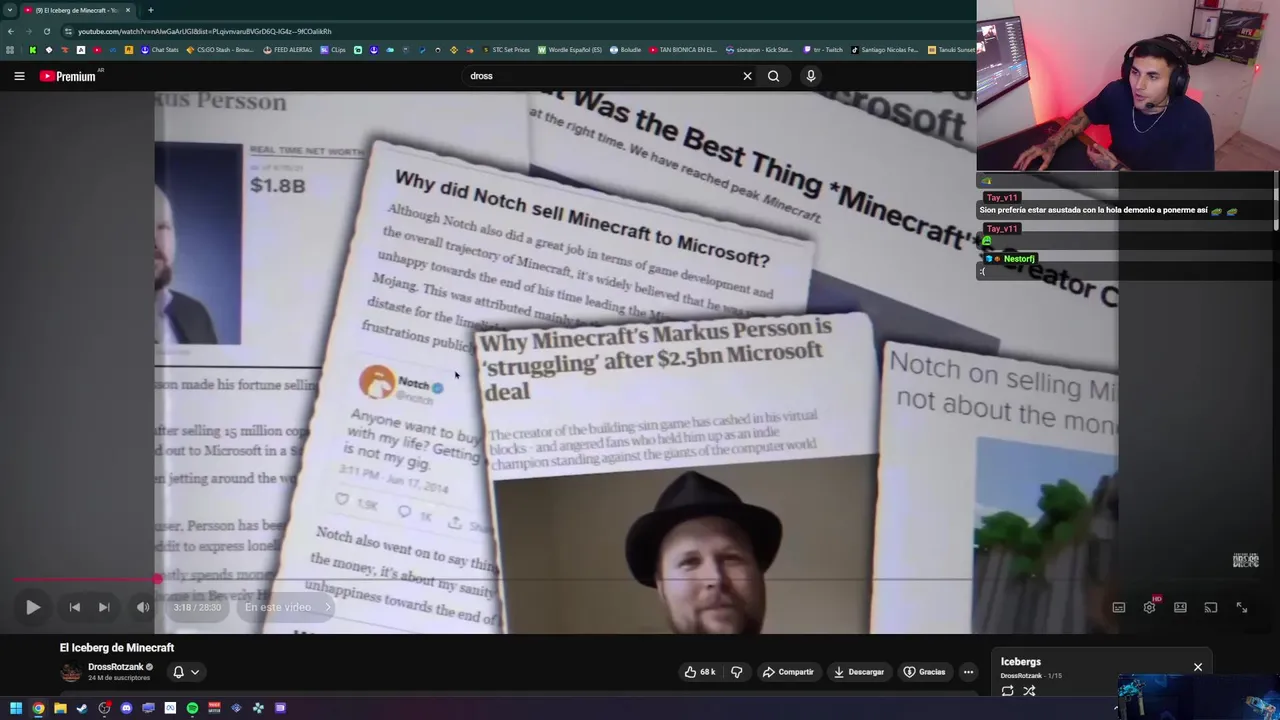The image size is (1280, 720).
Task: Toggle playlist loop
Action: pos(1007,691)
